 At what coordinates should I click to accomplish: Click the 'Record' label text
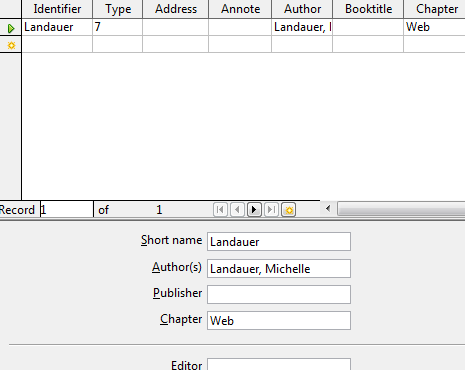pos(17,210)
